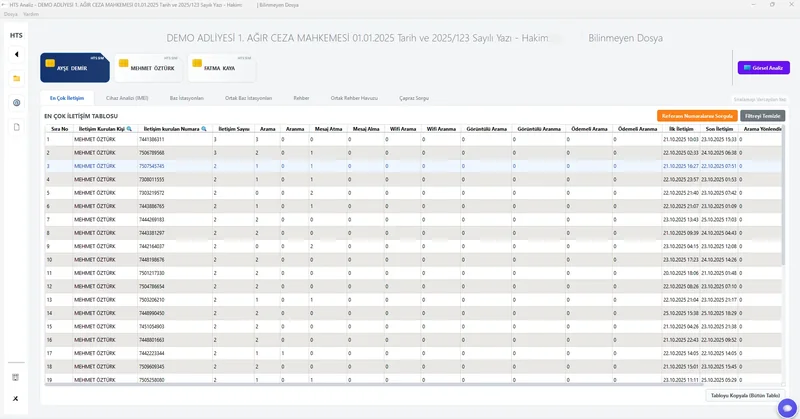Switch to the Cihaz Analizi (IMEI) tab
The width and height of the screenshot is (800, 419).
[x=127, y=98]
